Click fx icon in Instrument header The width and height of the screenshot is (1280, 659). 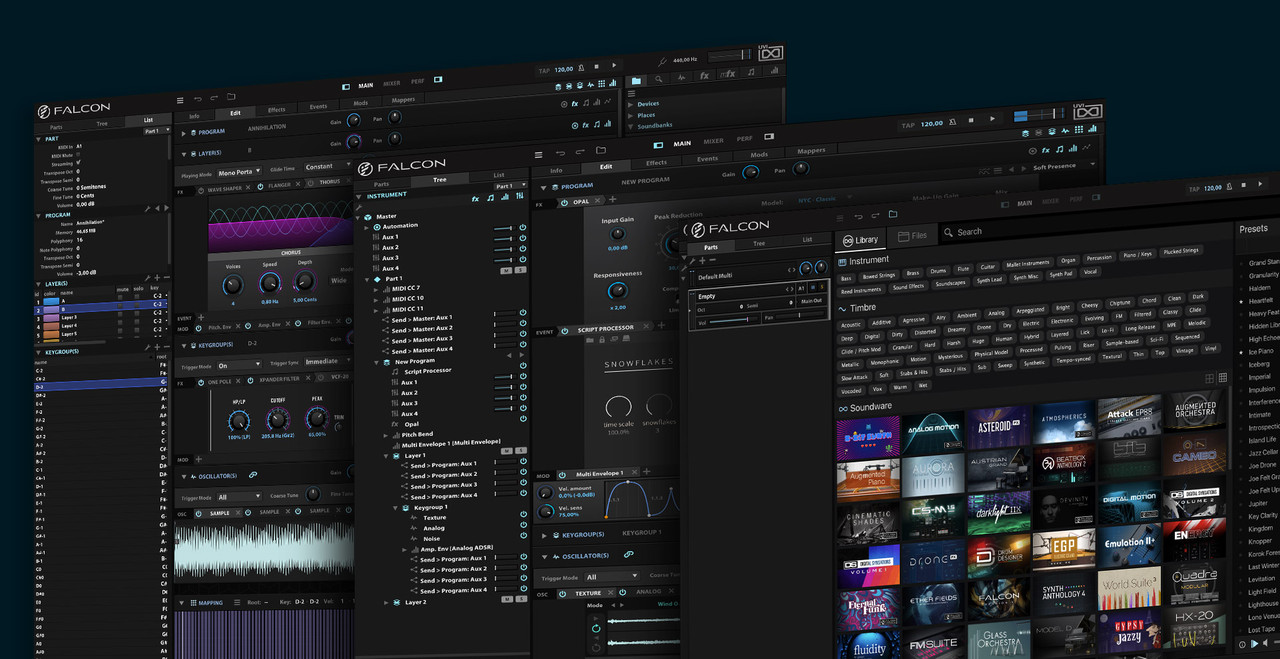pyautogui.click(x=475, y=198)
